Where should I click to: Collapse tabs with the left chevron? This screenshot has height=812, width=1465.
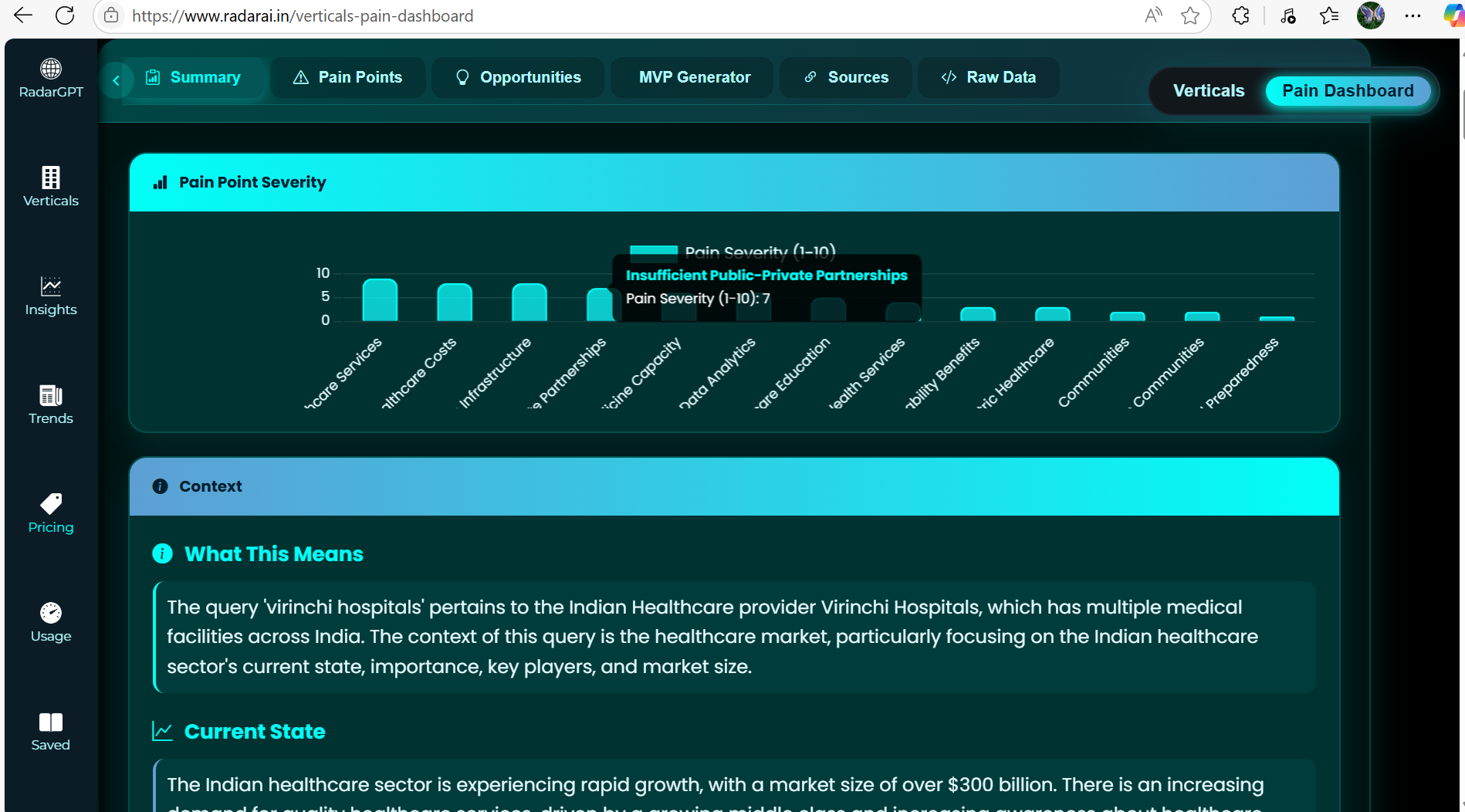click(x=116, y=80)
